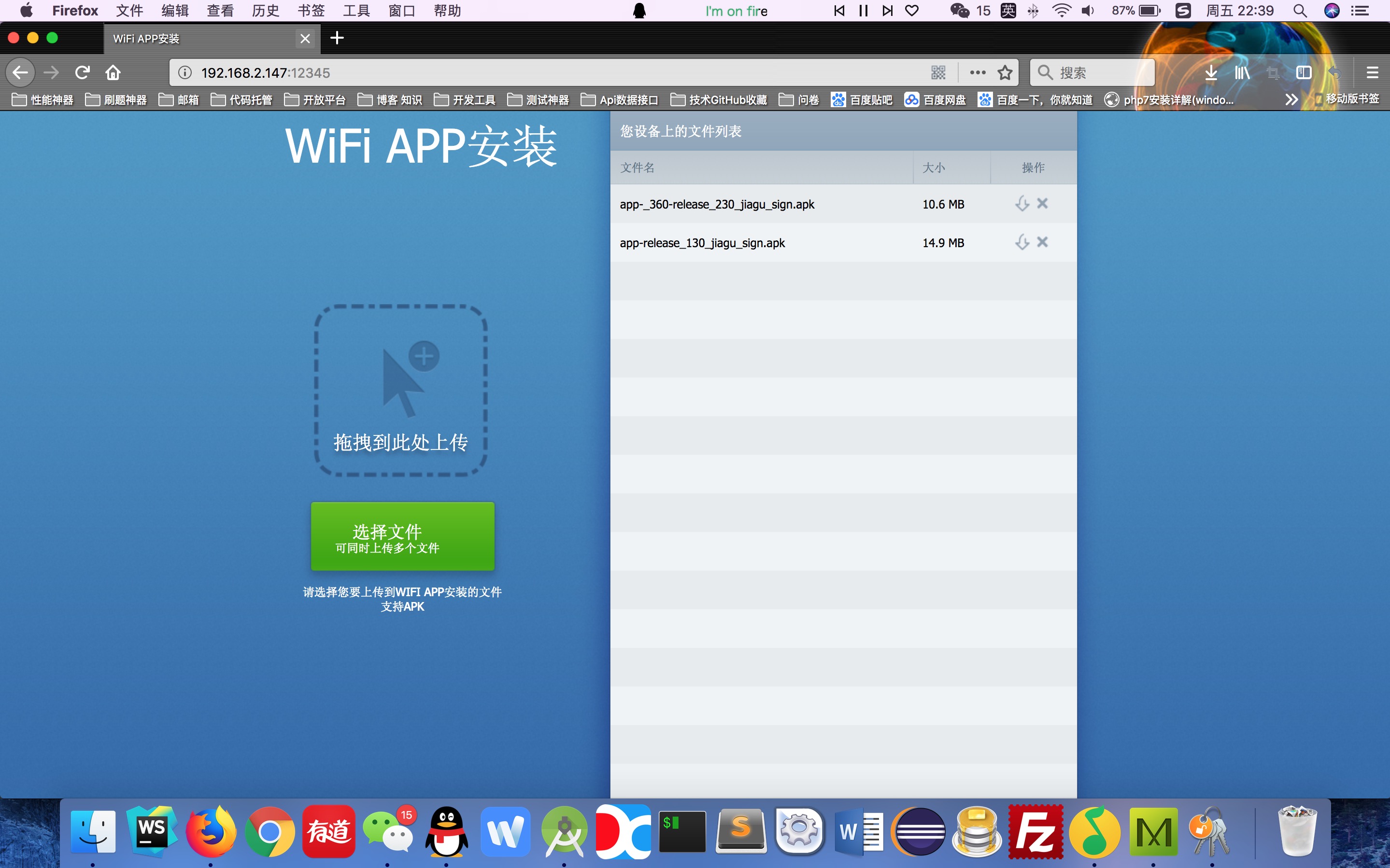The image size is (1390, 868).
Task: Pause music in menu bar player
Action: tap(863, 11)
